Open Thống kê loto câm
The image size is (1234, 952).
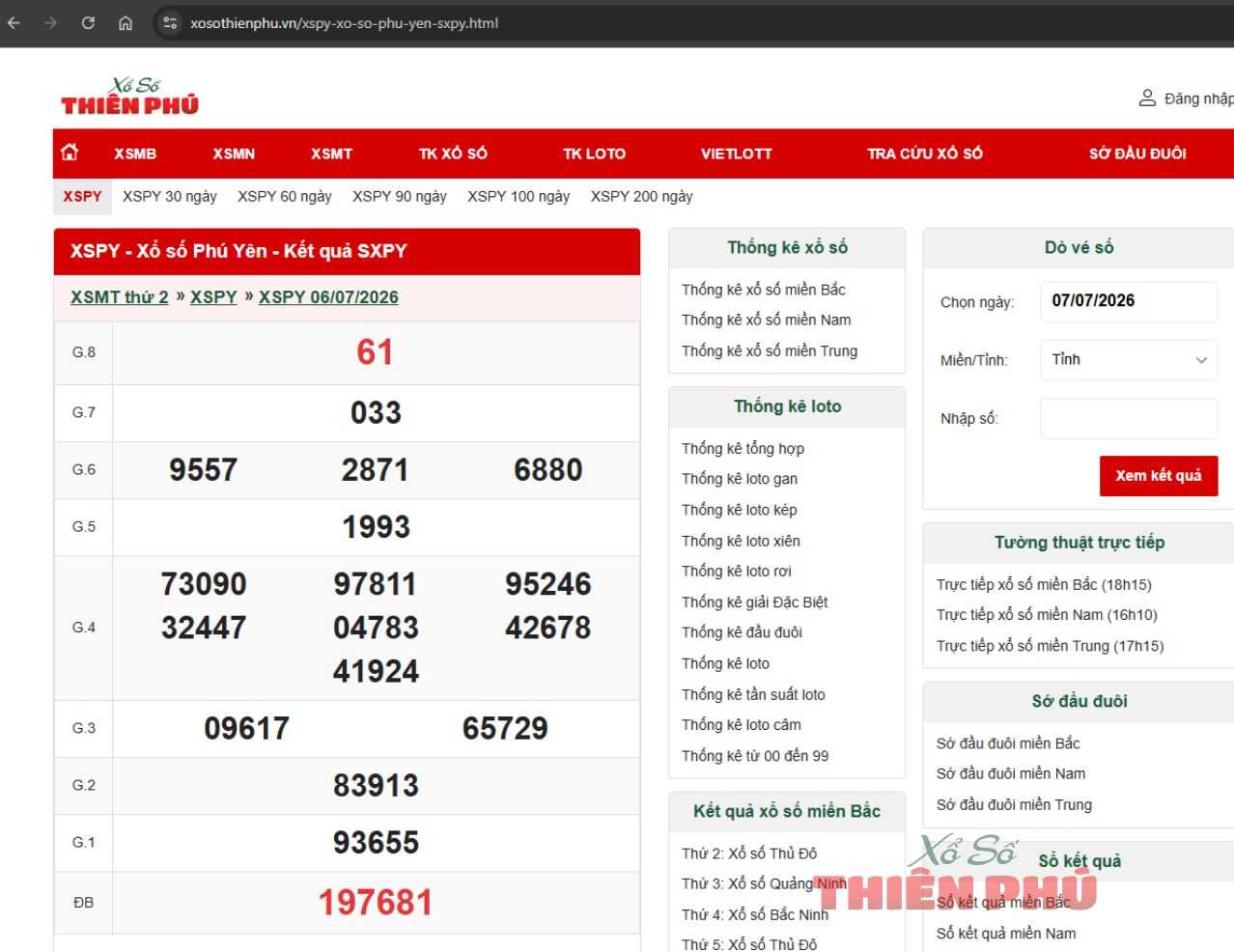(x=742, y=725)
